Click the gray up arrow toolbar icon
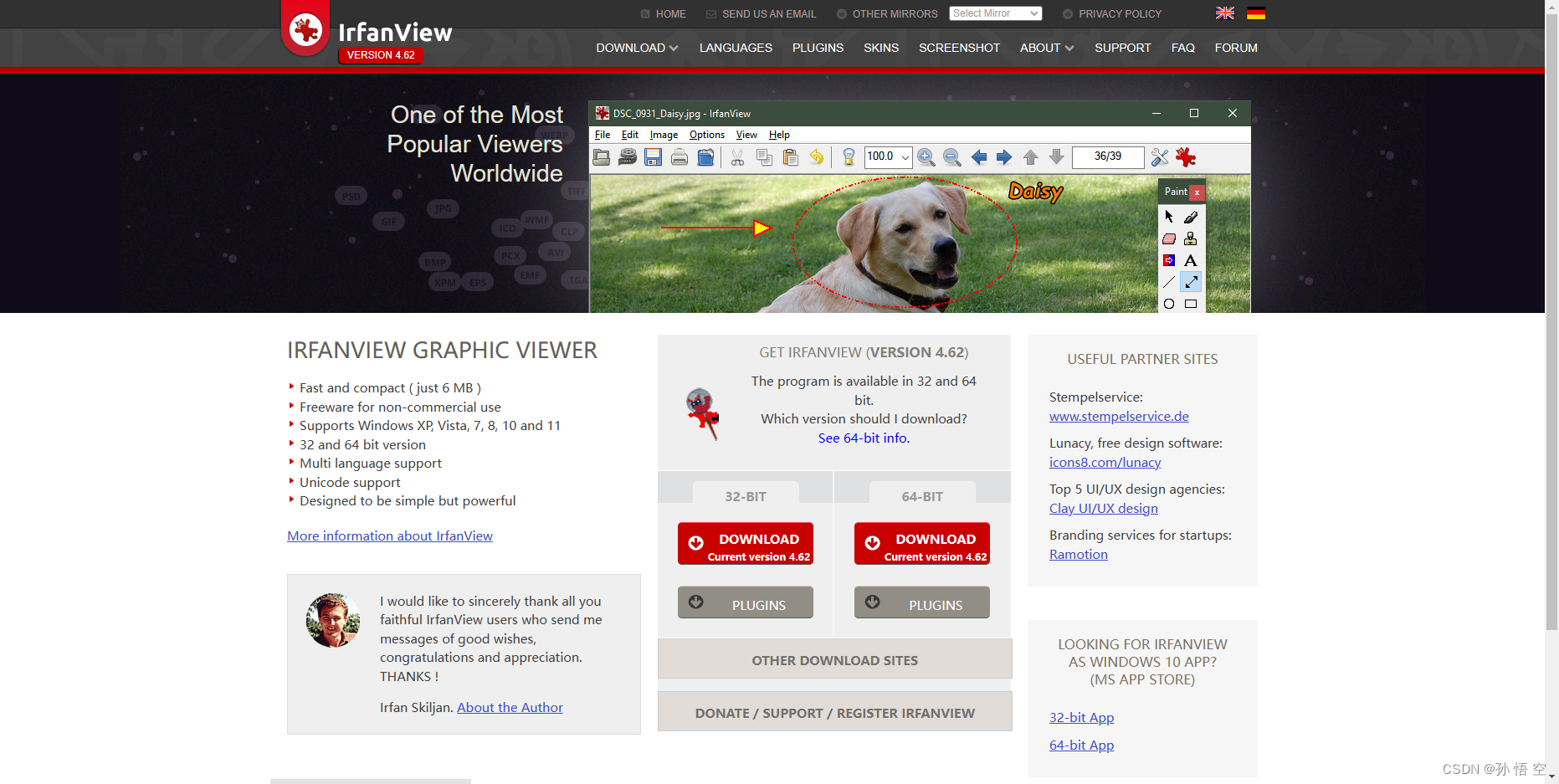The image size is (1559, 784). point(1031,157)
